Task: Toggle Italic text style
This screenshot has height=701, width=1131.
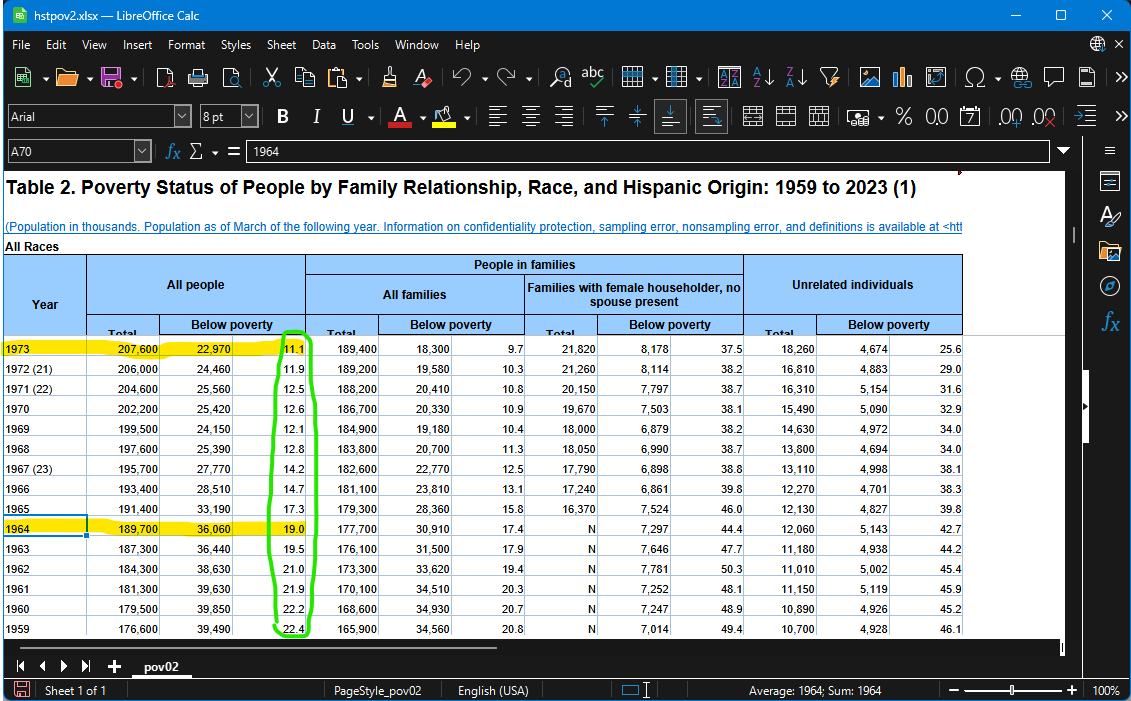Action: pyautogui.click(x=316, y=116)
